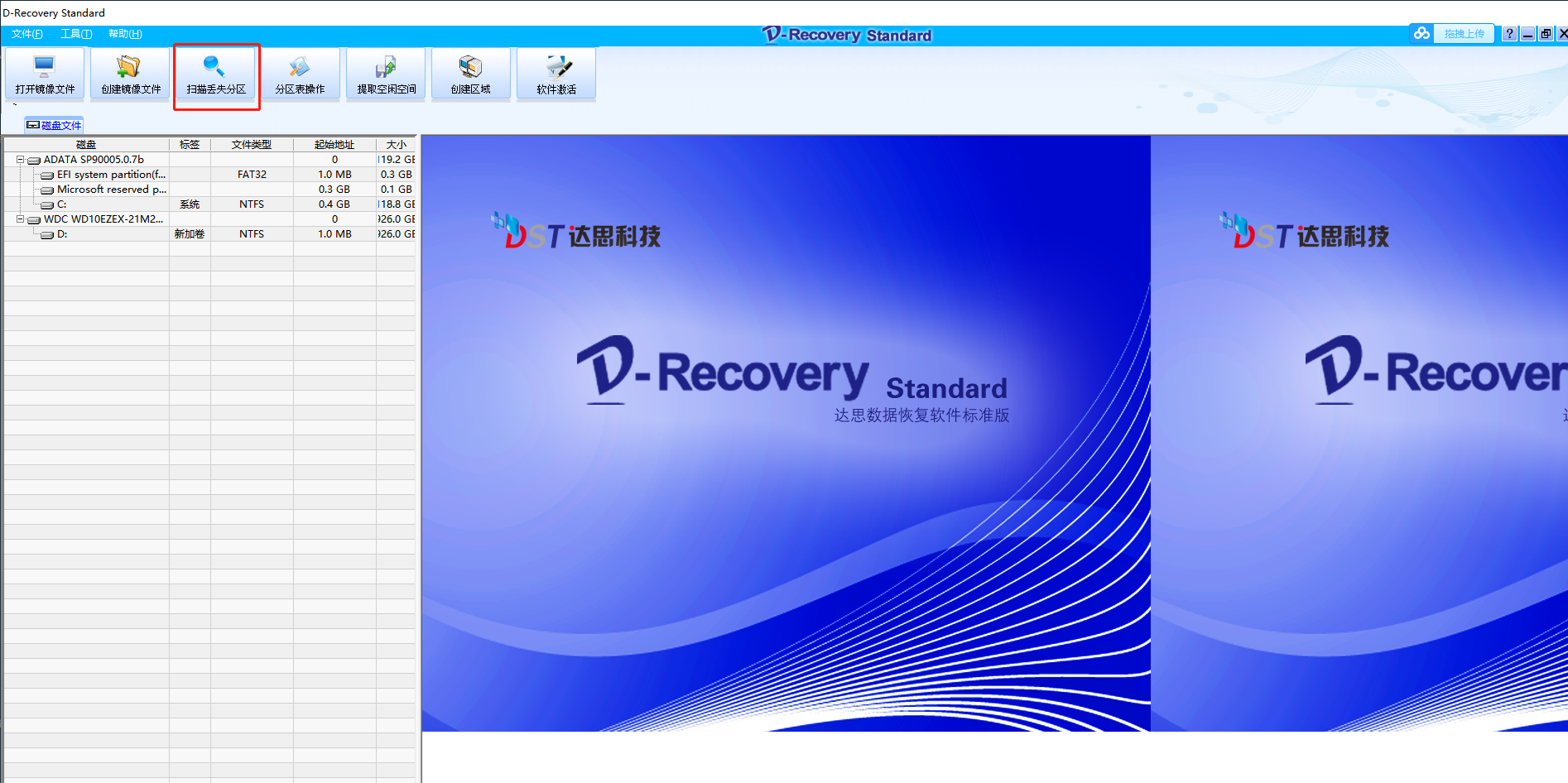Open 软件激活 software activation
The height and width of the screenshot is (783, 1568).
coord(556,74)
